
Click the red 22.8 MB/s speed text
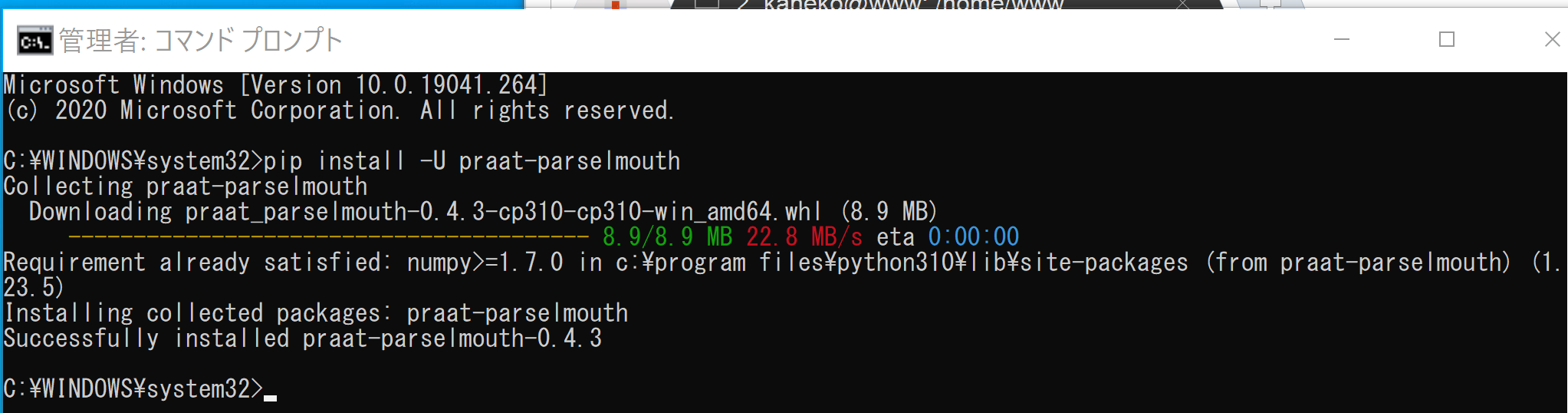(804, 236)
